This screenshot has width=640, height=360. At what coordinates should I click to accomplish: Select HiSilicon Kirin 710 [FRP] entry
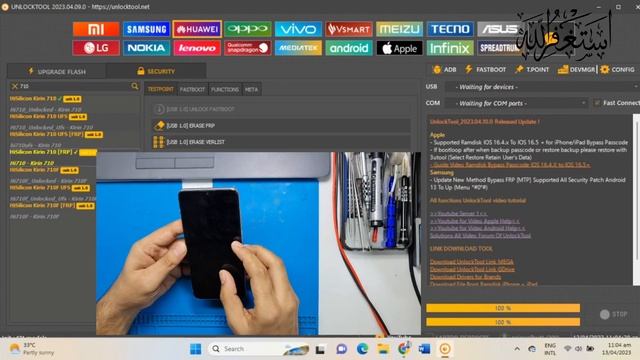point(52,152)
